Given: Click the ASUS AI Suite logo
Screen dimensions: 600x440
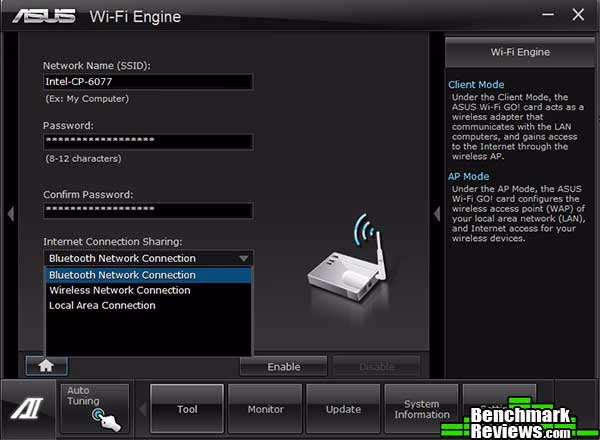Looking at the screenshot, I should [27, 408].
